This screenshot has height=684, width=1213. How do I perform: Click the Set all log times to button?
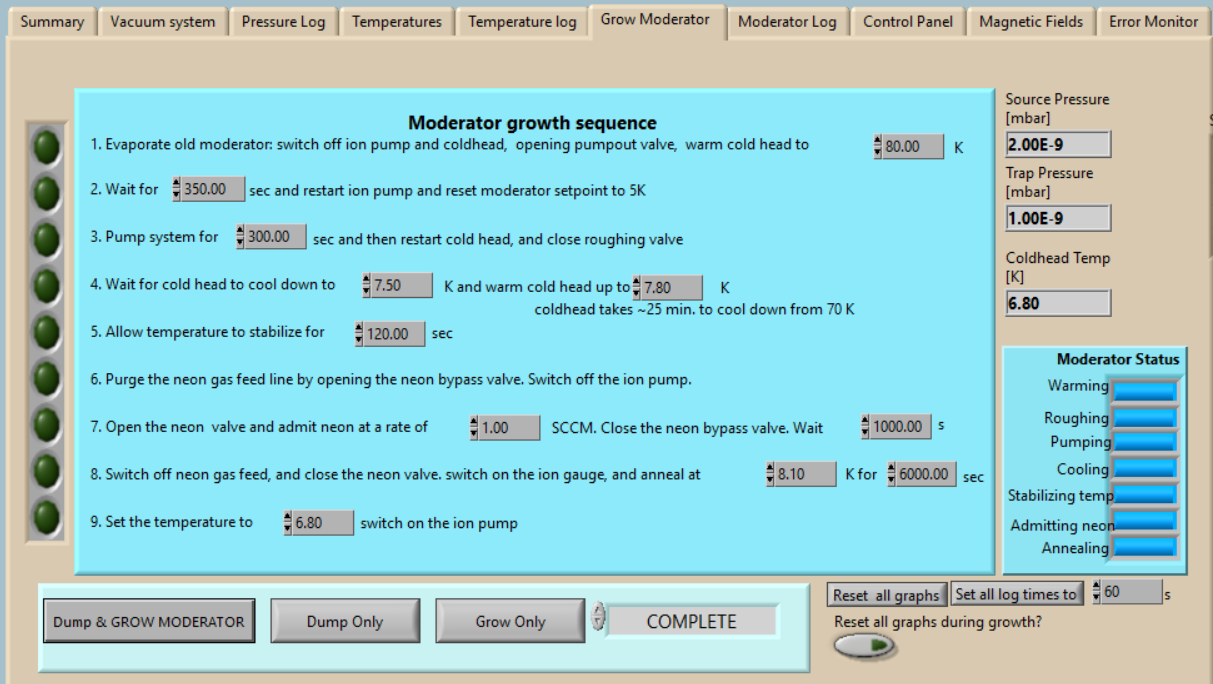click(x=1017, y=594)
